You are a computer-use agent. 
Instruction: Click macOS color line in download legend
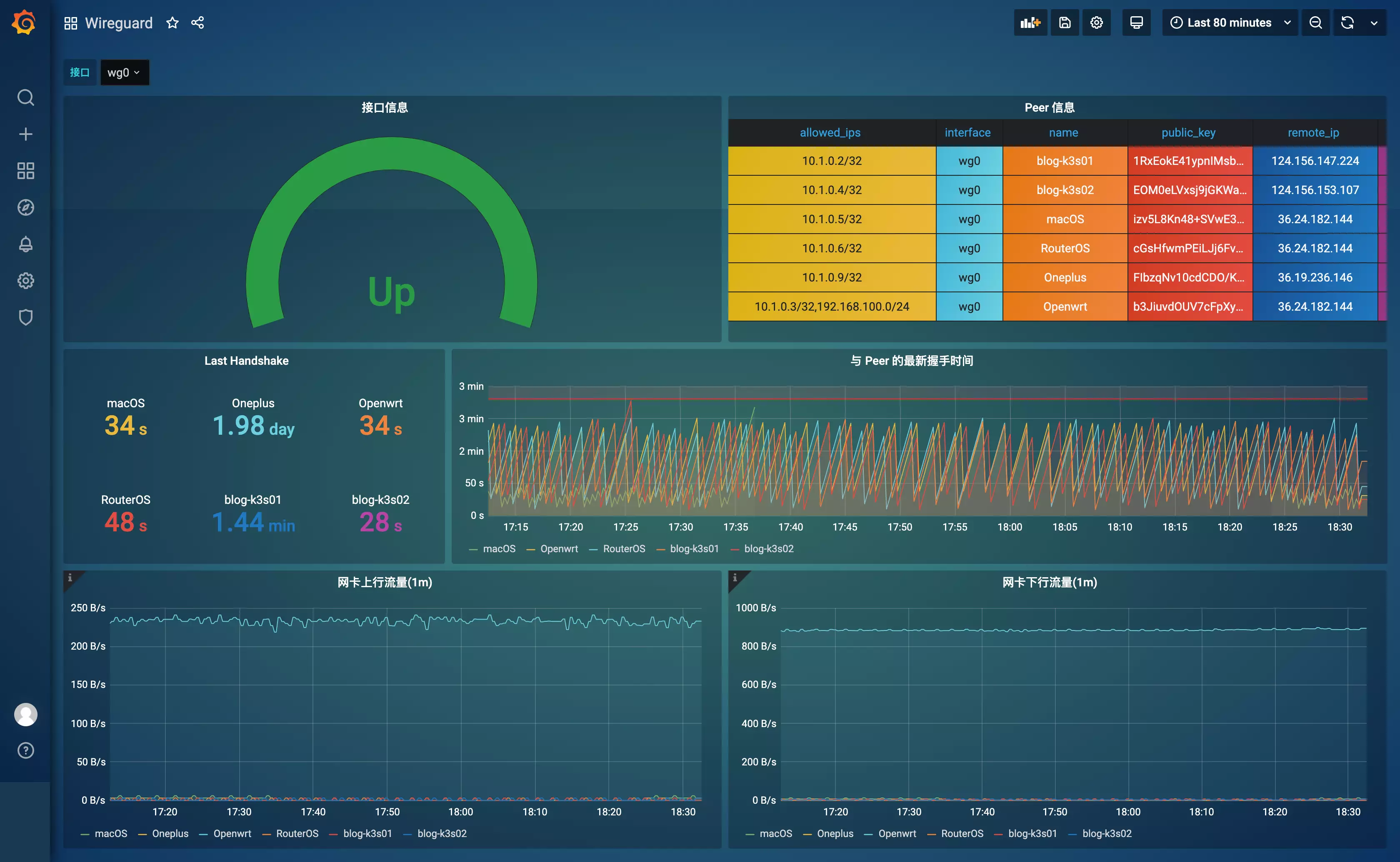coord(750,834)
